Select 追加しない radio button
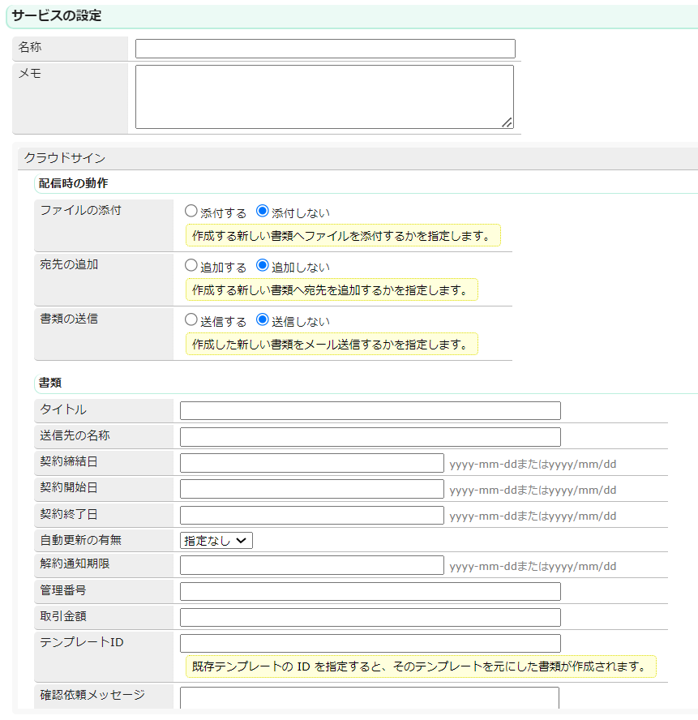698x720 pixels. pyautogui.click(x=263, y=266)
